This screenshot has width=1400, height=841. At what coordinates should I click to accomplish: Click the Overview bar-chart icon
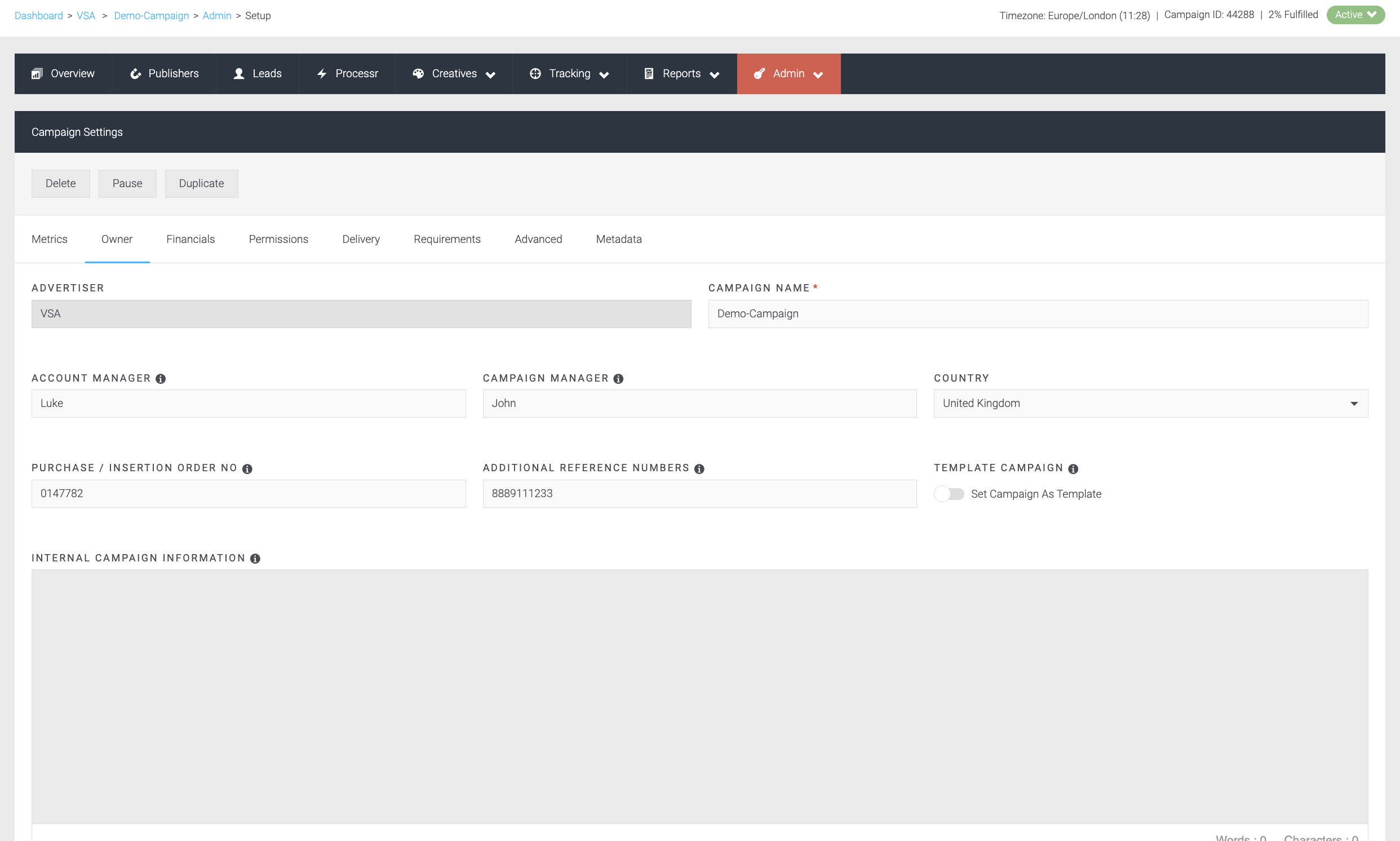click(37, 74)
